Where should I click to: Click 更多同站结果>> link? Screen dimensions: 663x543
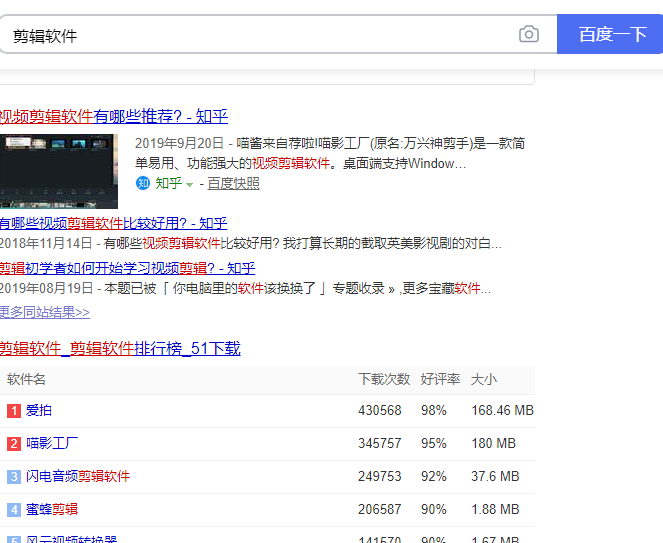pyautogui.click(x=45, y=313)
